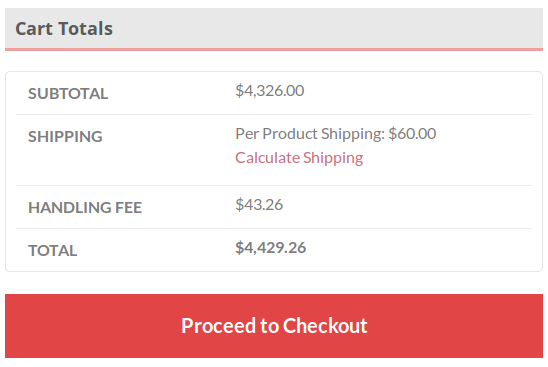Click the word Calculate in shipping link
The height and width of the screenshot is (367, 548).
[267, 158]
